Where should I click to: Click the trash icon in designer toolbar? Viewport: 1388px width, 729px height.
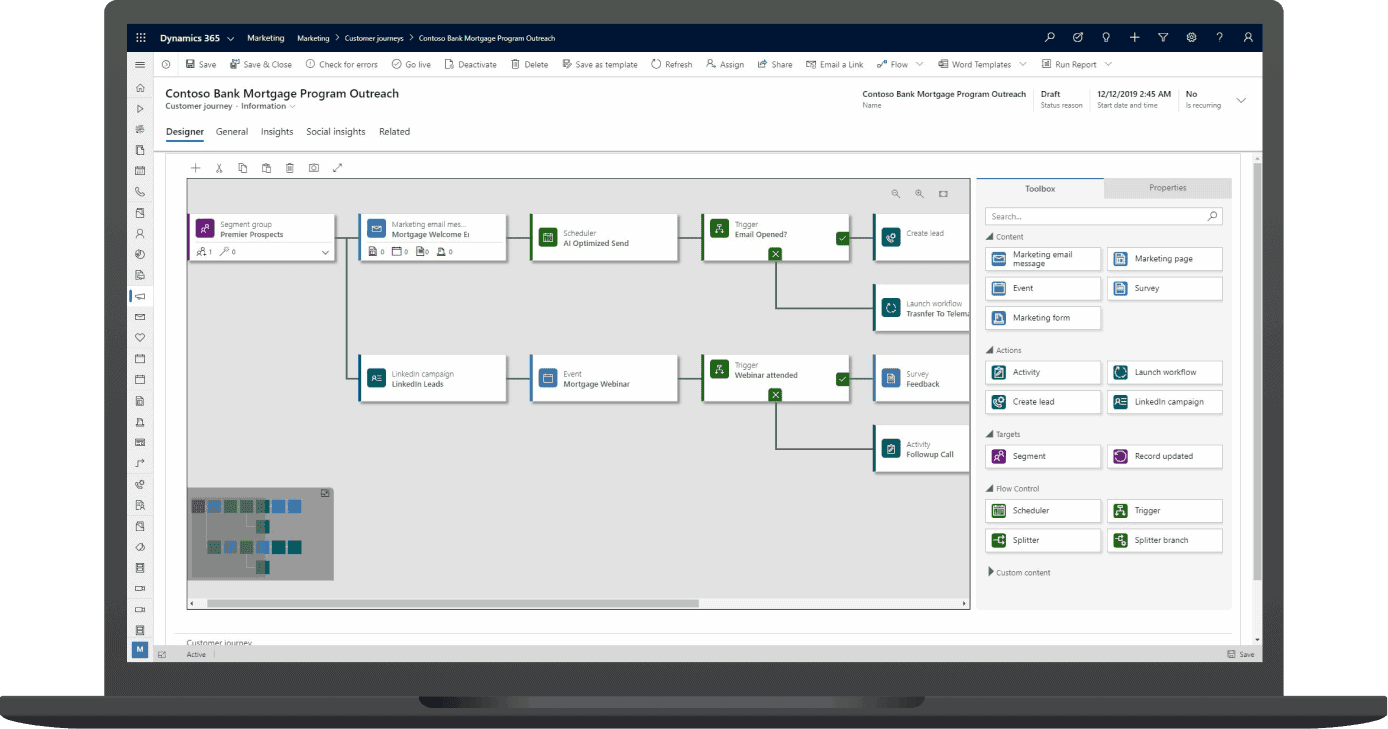click(x=290, y=168)
